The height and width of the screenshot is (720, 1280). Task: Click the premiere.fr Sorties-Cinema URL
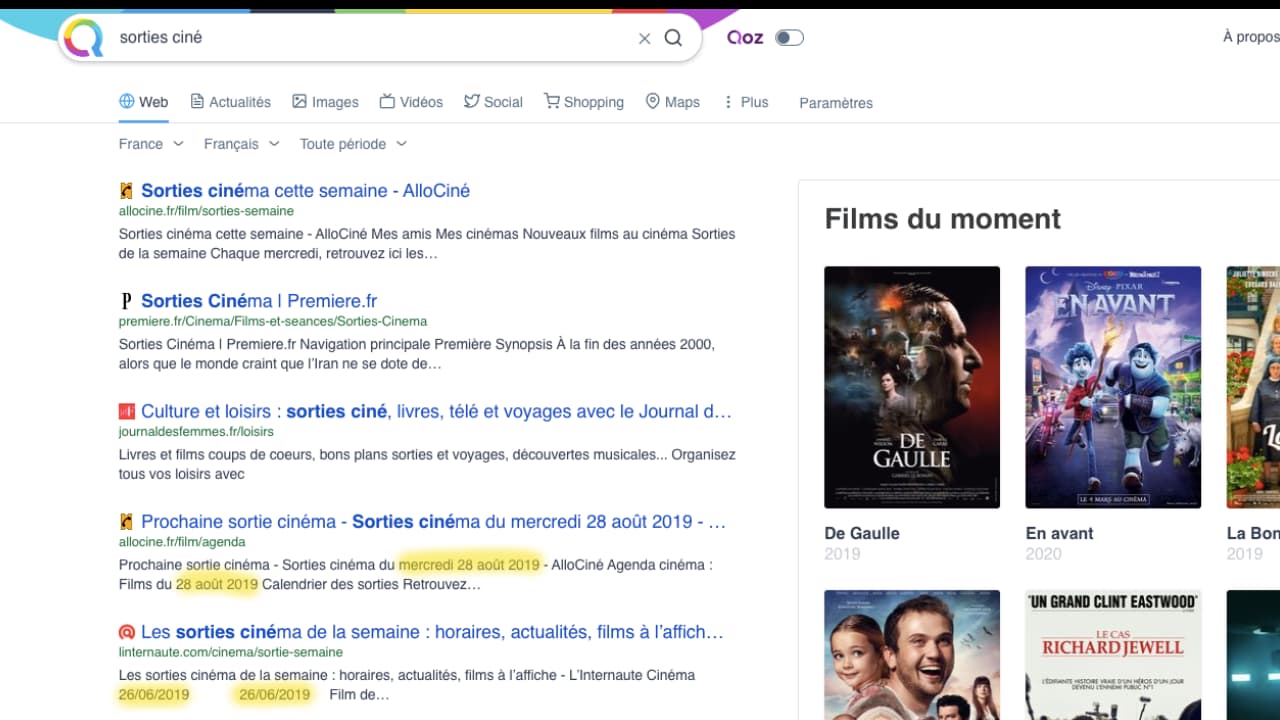click(272, 321)
